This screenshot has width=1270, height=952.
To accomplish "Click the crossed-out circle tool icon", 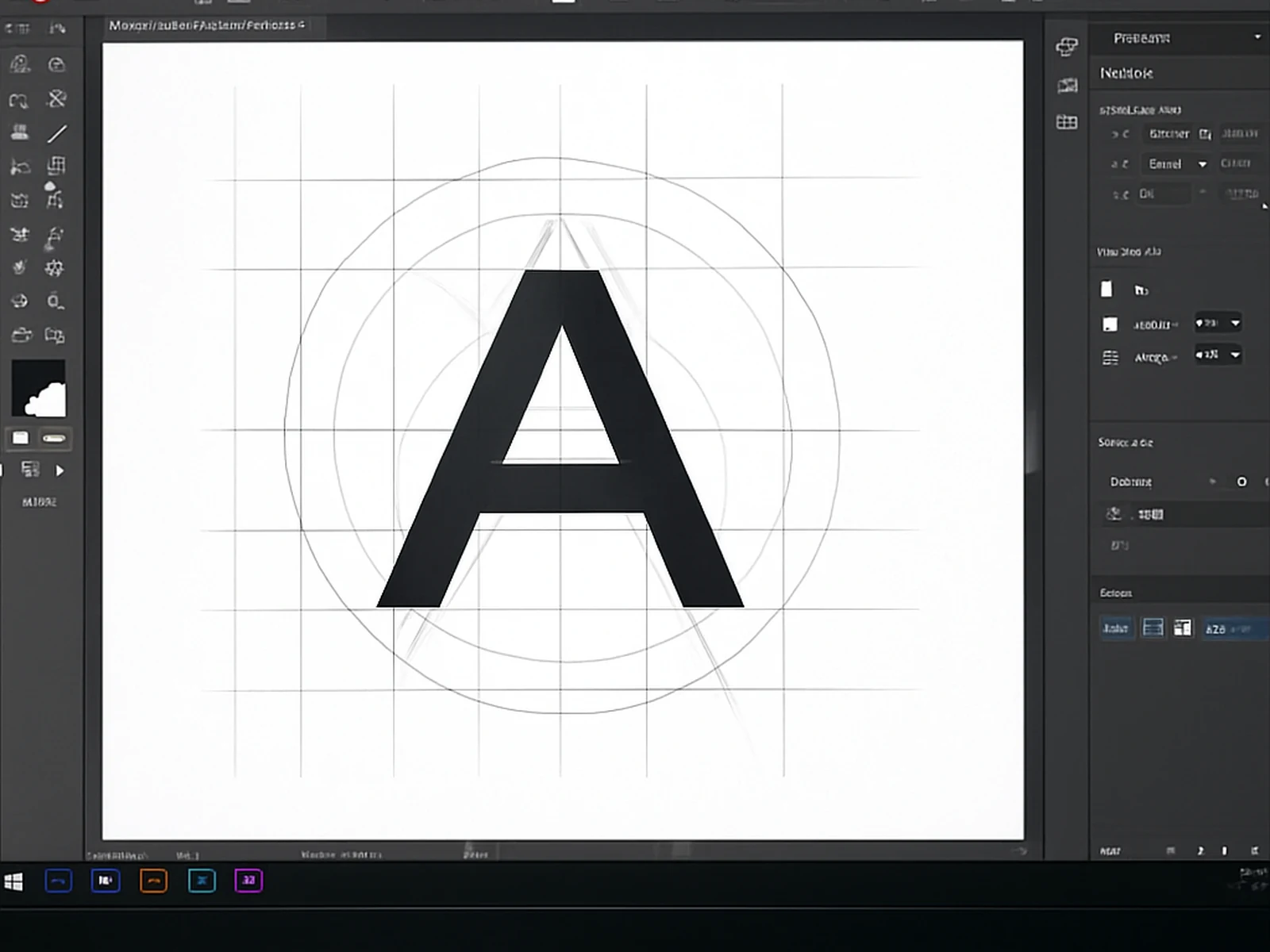I will [56, 98].
